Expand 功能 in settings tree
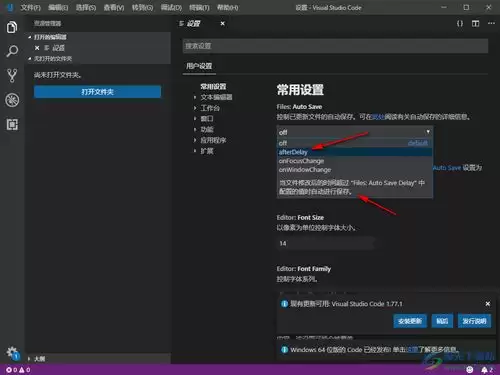The image size is (500, 375). point(207,129)
